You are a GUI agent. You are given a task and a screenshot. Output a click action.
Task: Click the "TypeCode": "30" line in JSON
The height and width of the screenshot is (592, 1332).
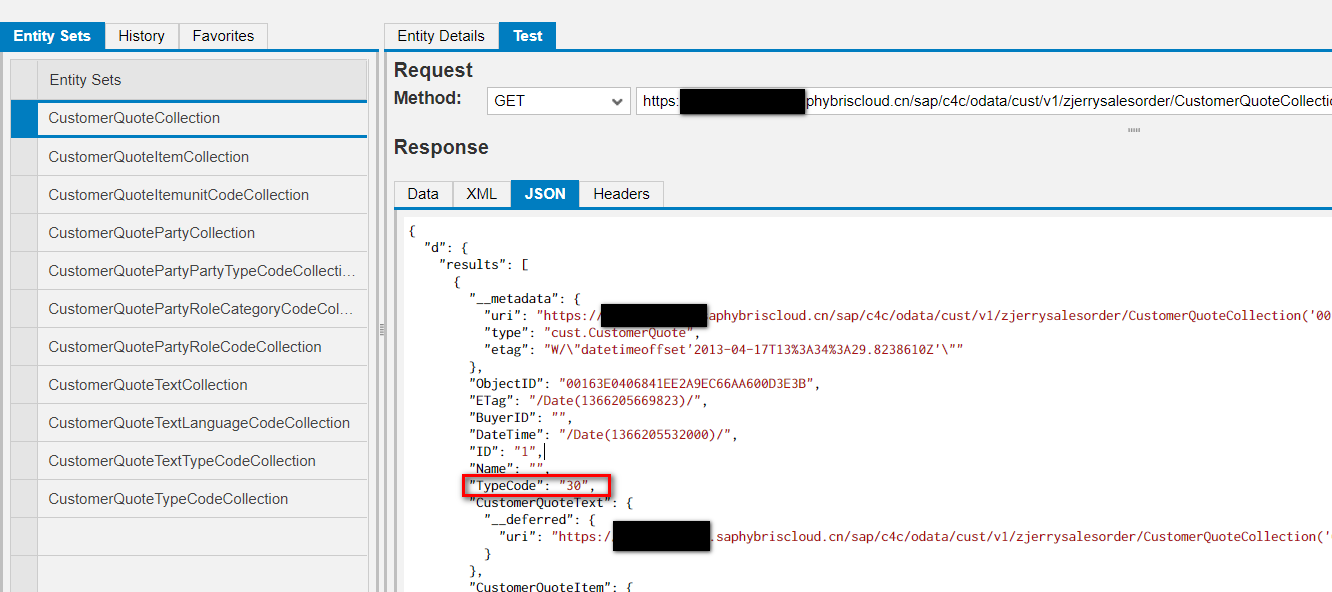(x=532, y=485)
